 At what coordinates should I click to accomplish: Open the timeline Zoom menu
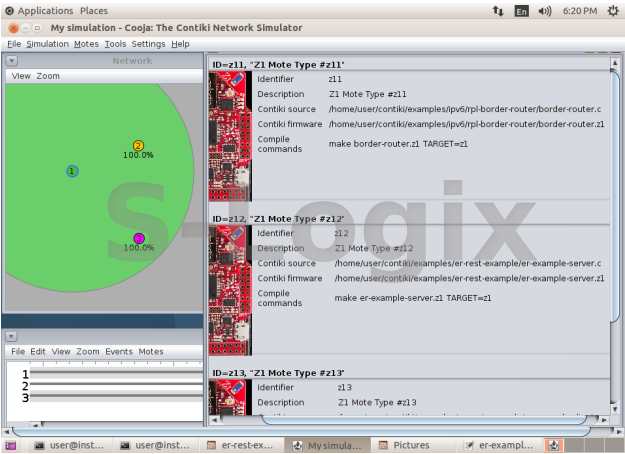click(x=88, y=352)
